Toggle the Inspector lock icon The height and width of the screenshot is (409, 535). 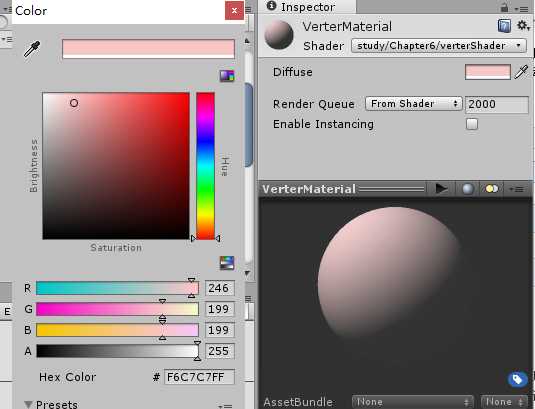(x=504, y=7)
